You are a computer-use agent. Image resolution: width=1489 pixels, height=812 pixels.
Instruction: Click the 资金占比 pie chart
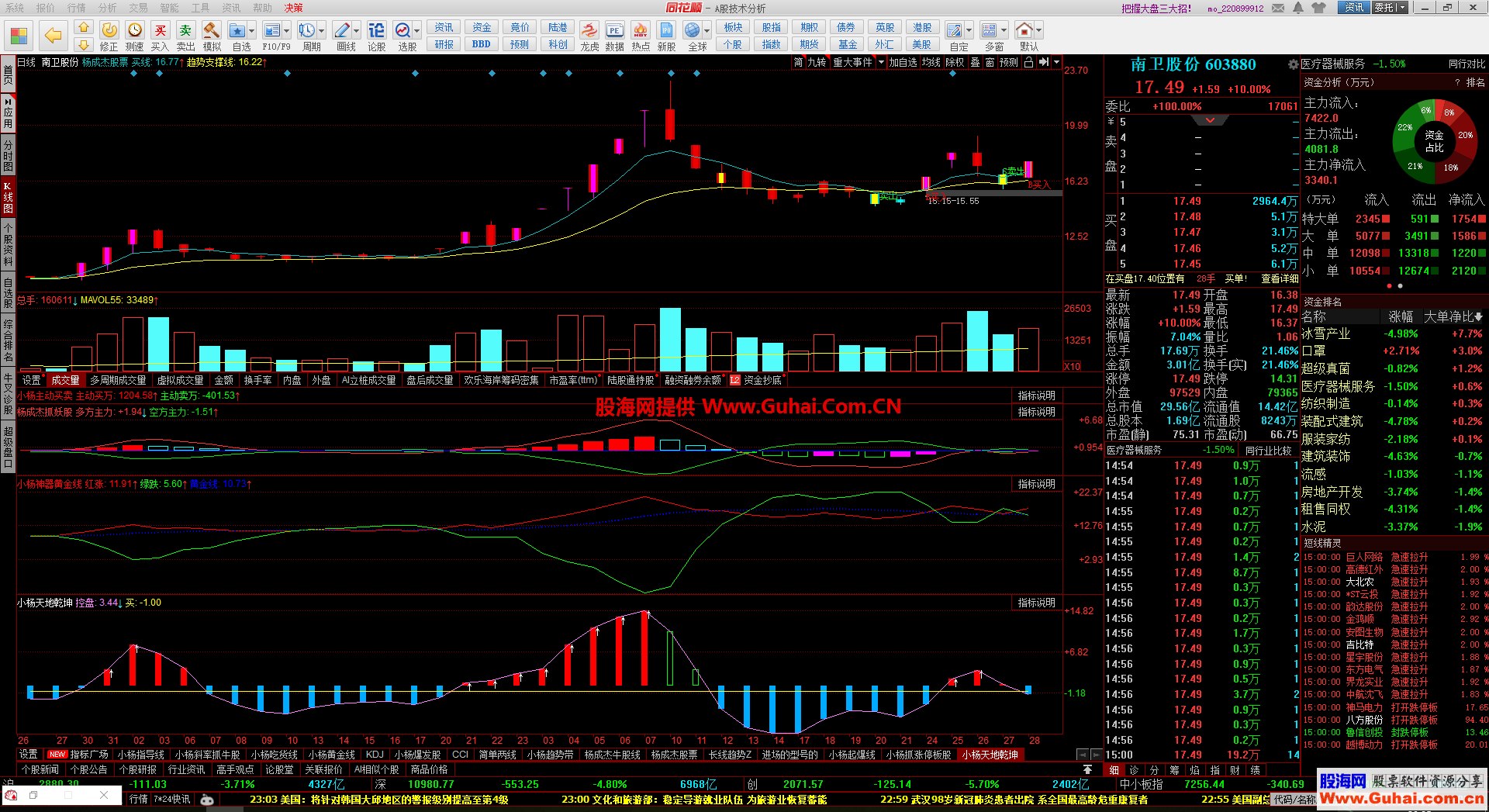coord(1435,140)
